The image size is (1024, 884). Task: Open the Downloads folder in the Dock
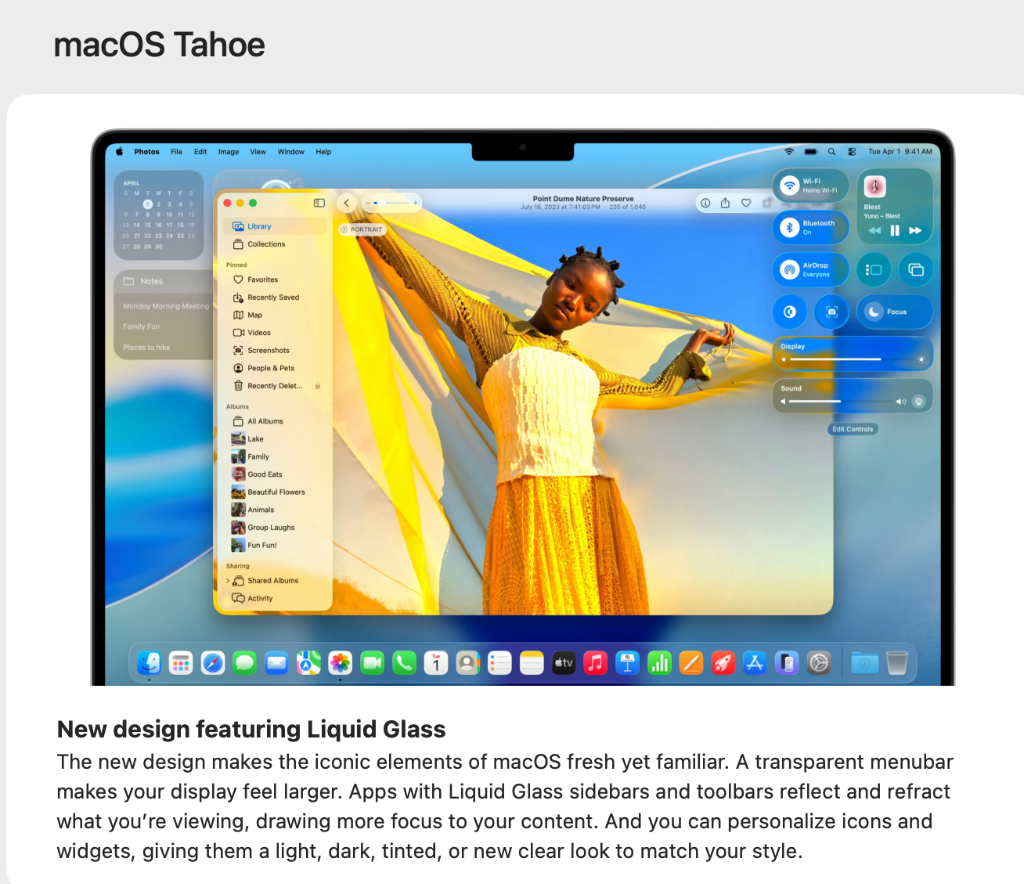pos(865,663)
